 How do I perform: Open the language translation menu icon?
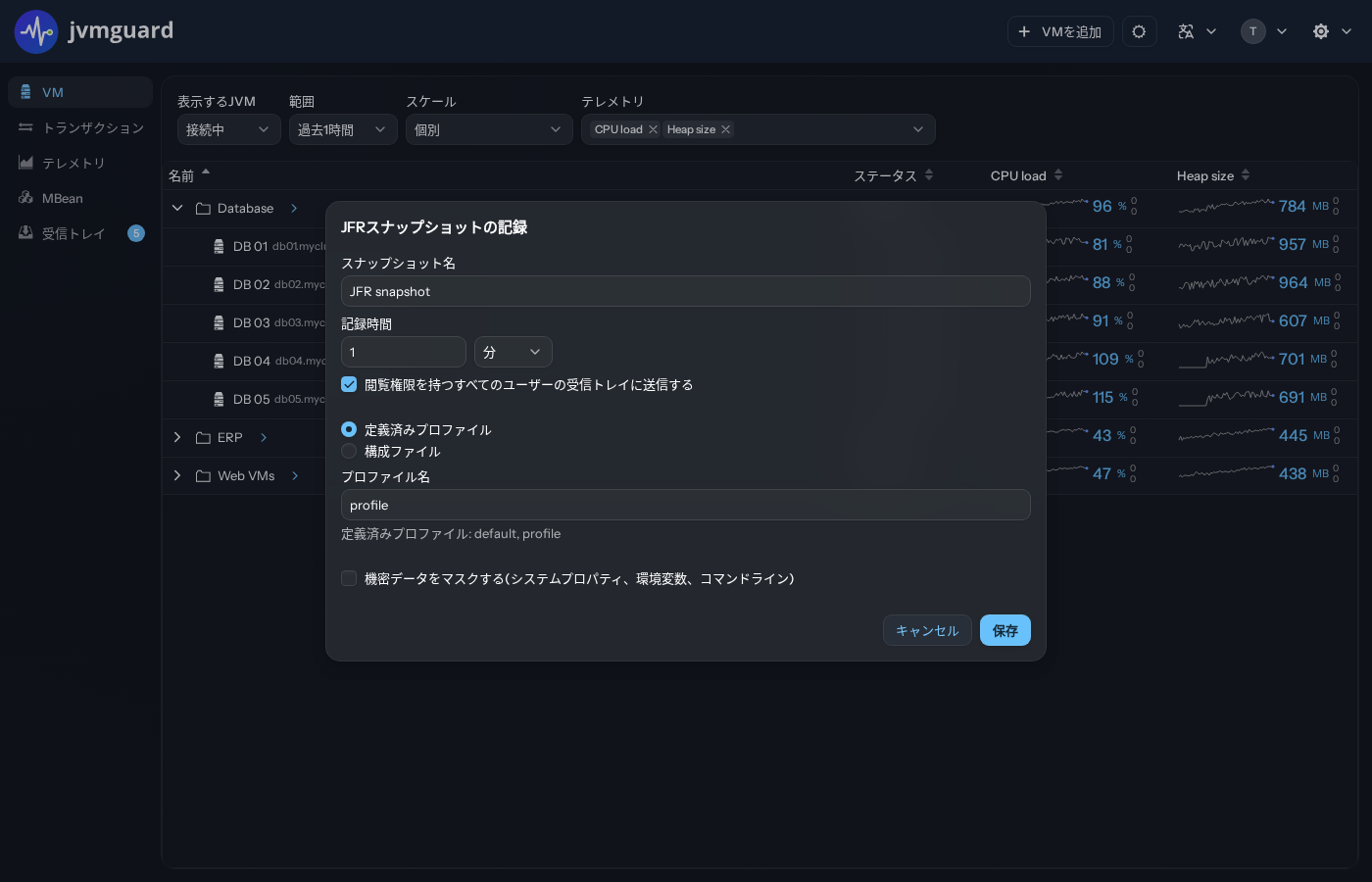pyautogui.click(x=1186, y=31)
